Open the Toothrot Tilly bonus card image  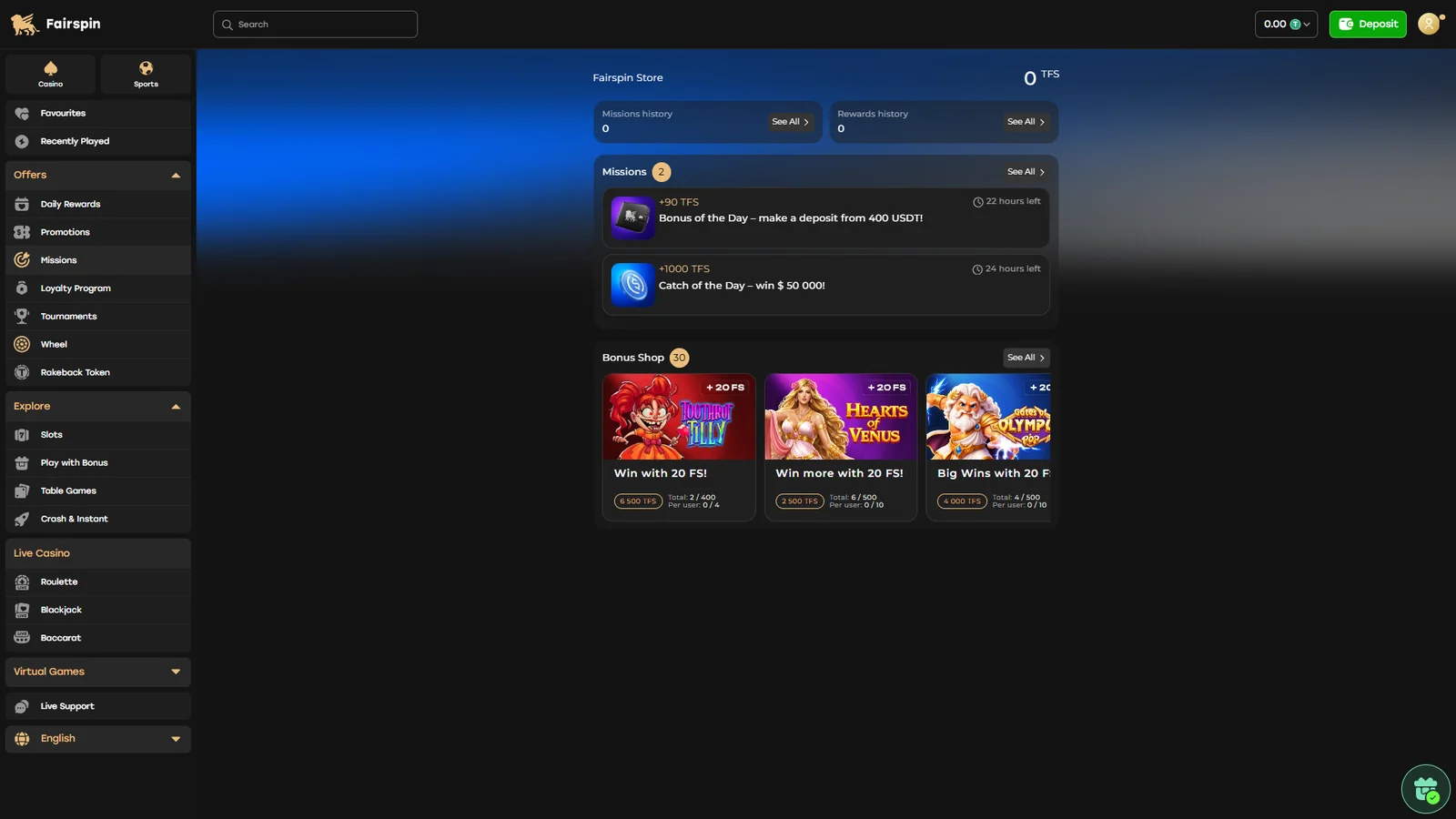[679, 417]
